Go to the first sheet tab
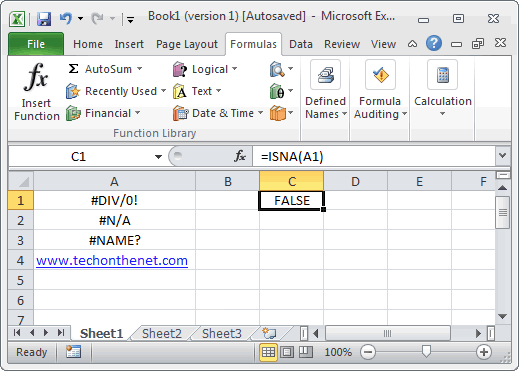Viewport: 519px width, 371px height. pyautogui.click(x=17, y=333)
